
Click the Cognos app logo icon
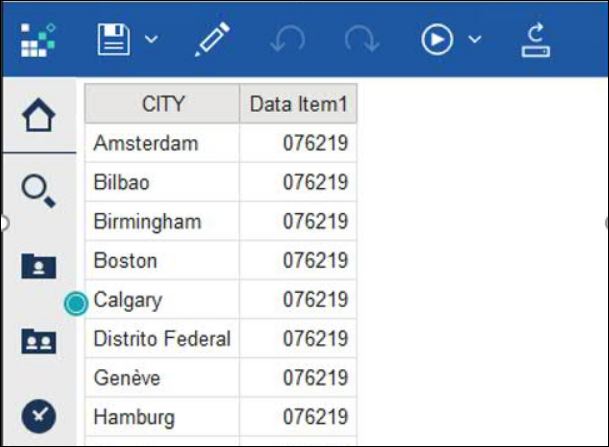click(38, 40)
